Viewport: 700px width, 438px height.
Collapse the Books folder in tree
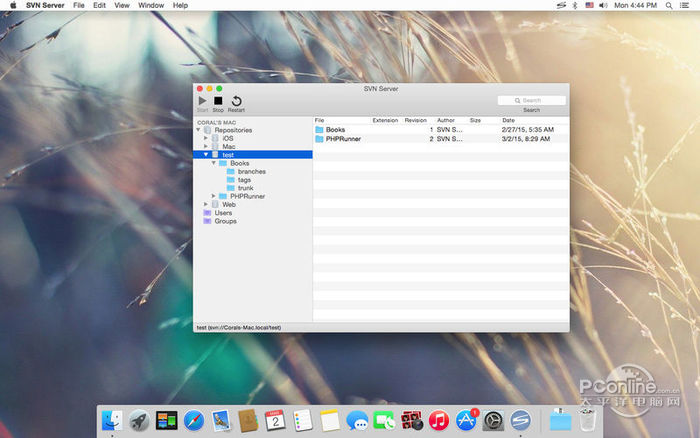(214, 163)
